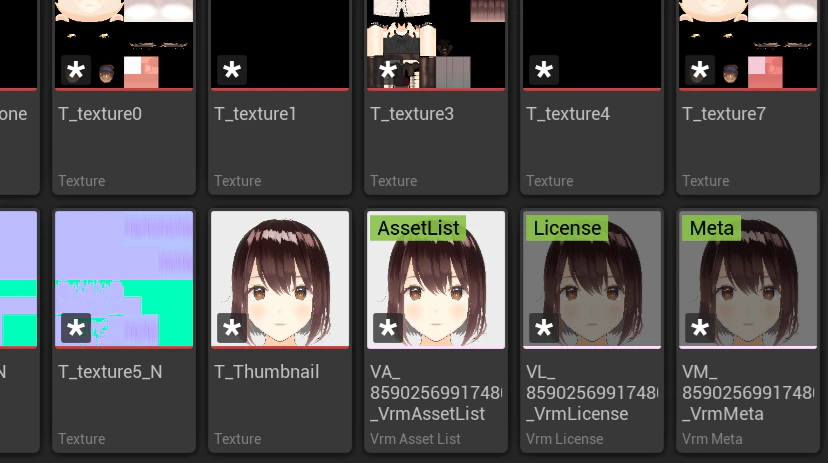Click the Texture type label under T_texture4
828x463 pixels.
[550, 181]
